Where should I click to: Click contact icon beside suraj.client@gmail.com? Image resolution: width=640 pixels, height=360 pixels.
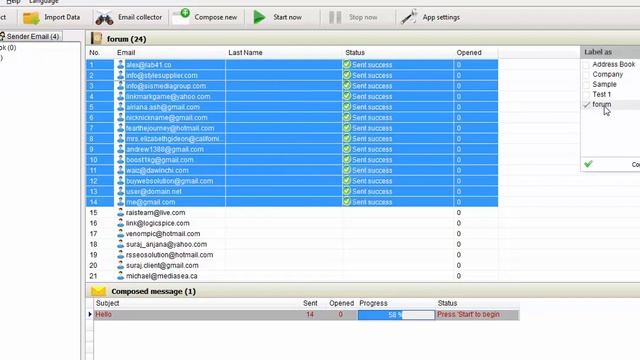(120, 265)
